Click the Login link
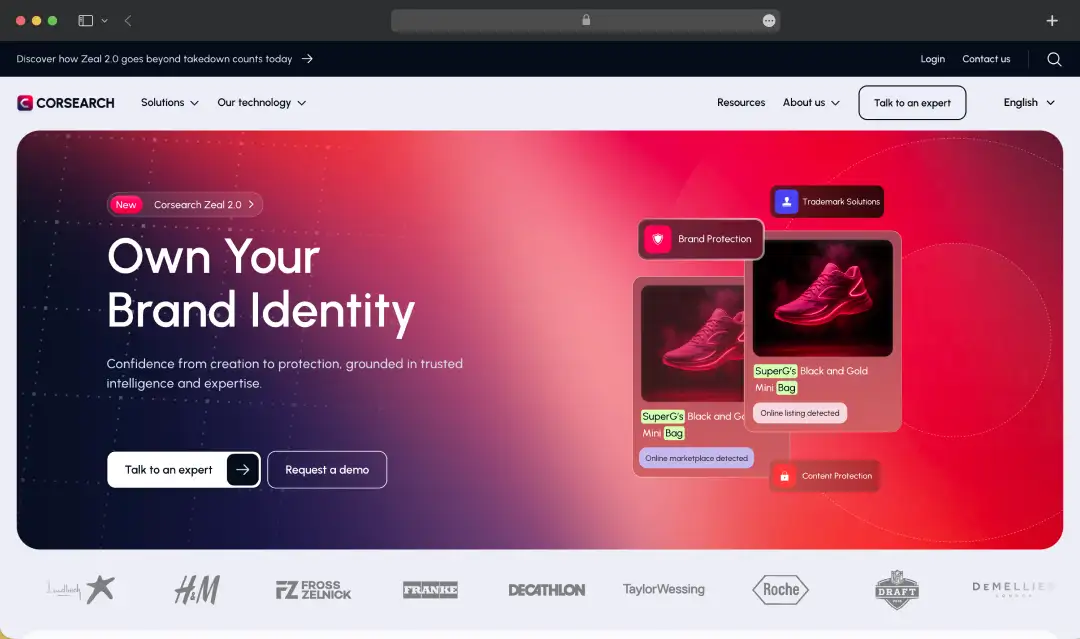 [933, 59]
